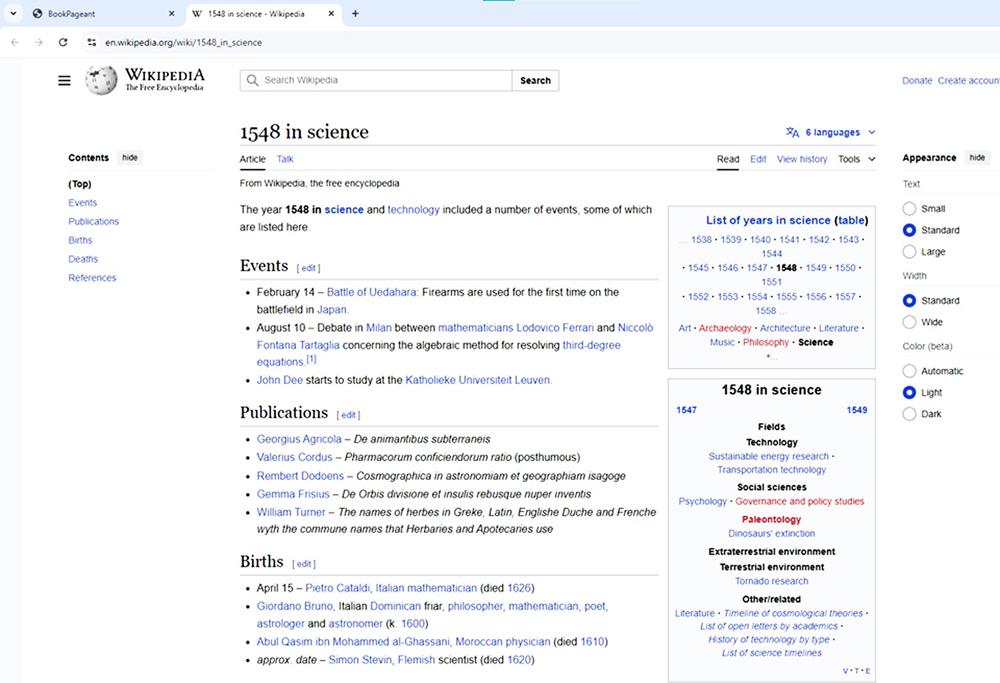Click the Wikipedia globe logo
The height and width of the screenshot is (683, 1000).
pyautogui.click(x=100, y=81)
